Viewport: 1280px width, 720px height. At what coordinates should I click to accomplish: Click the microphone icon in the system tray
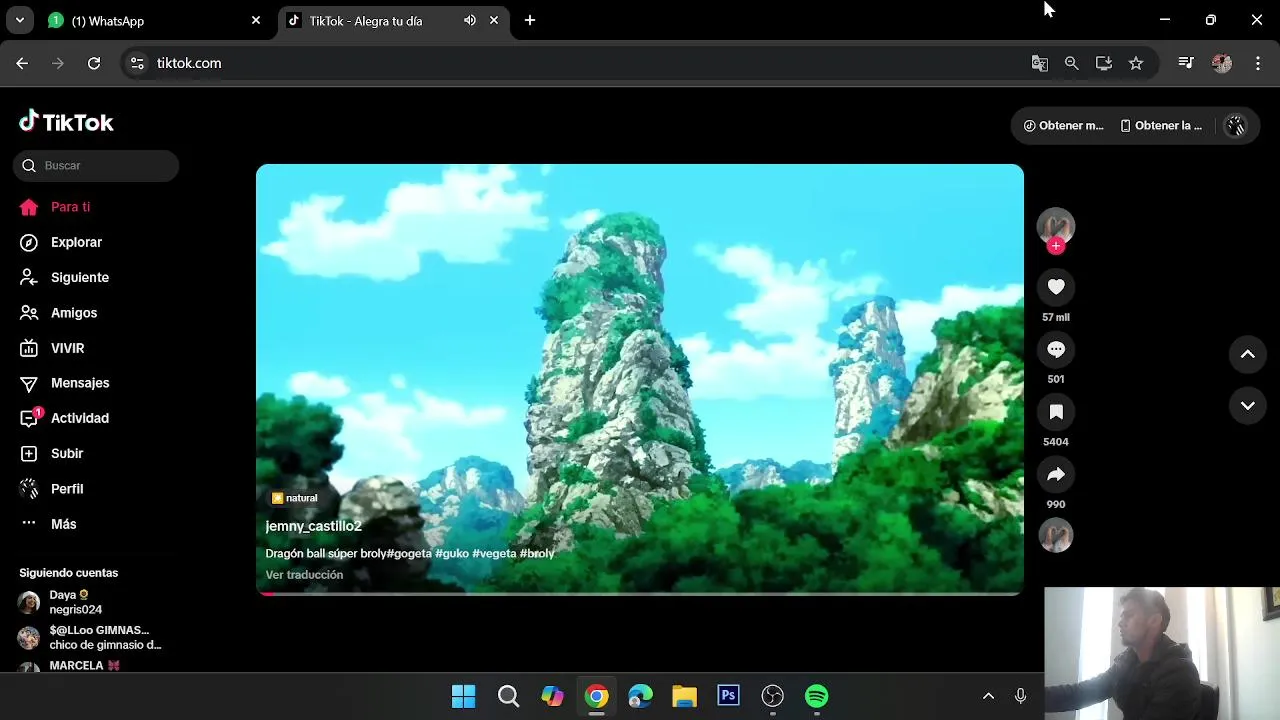click(x=1020, y=696)
